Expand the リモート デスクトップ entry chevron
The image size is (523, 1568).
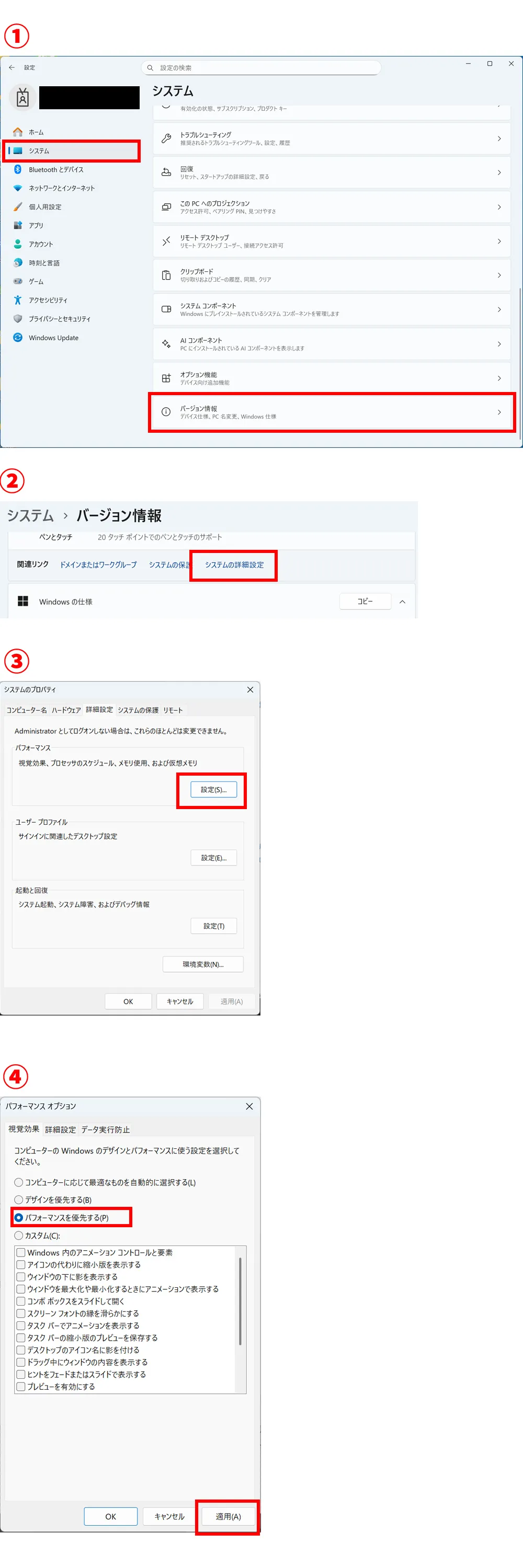498,241
